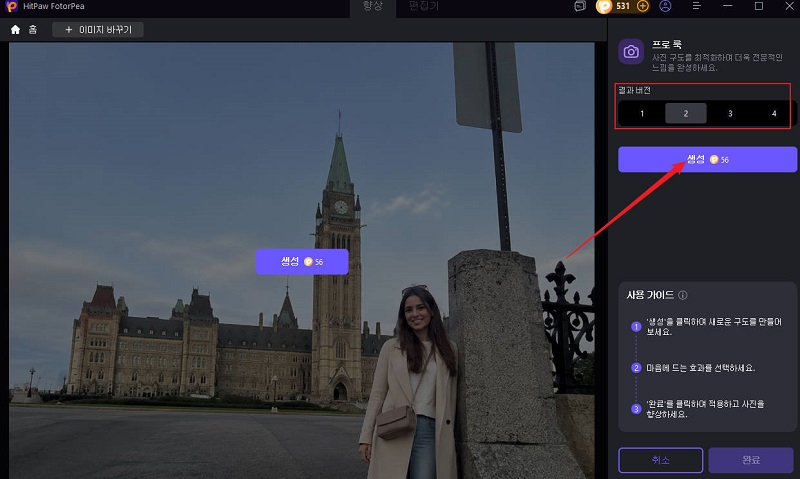Close the HitPaw FotorPea window
800x479 pixels.
789,6
